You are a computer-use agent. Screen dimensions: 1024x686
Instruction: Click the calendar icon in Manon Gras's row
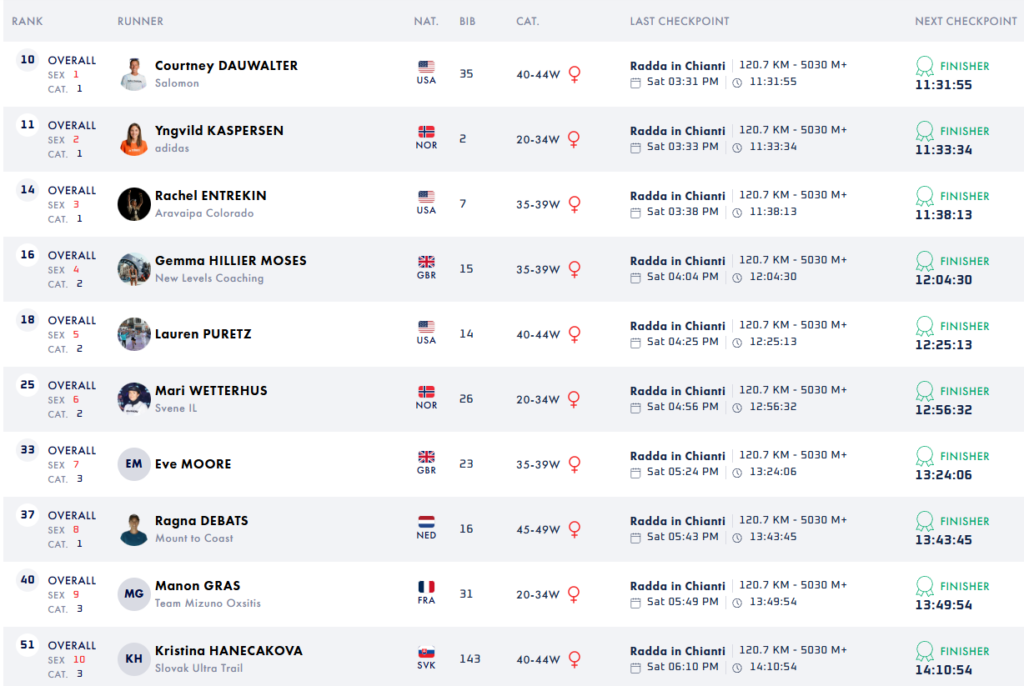coord(635,602)
